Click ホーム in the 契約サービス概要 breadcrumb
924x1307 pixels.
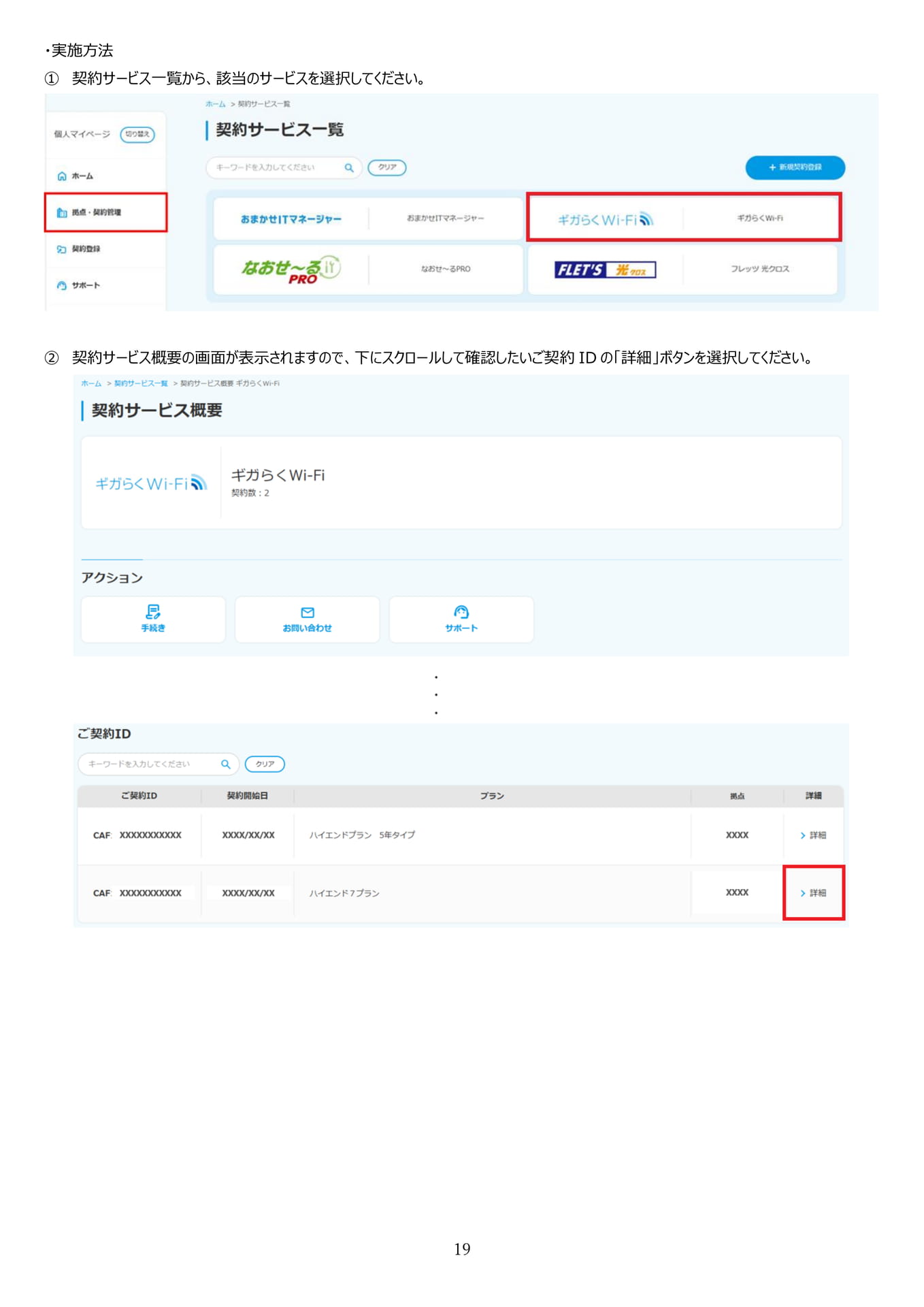coord(91,383)
